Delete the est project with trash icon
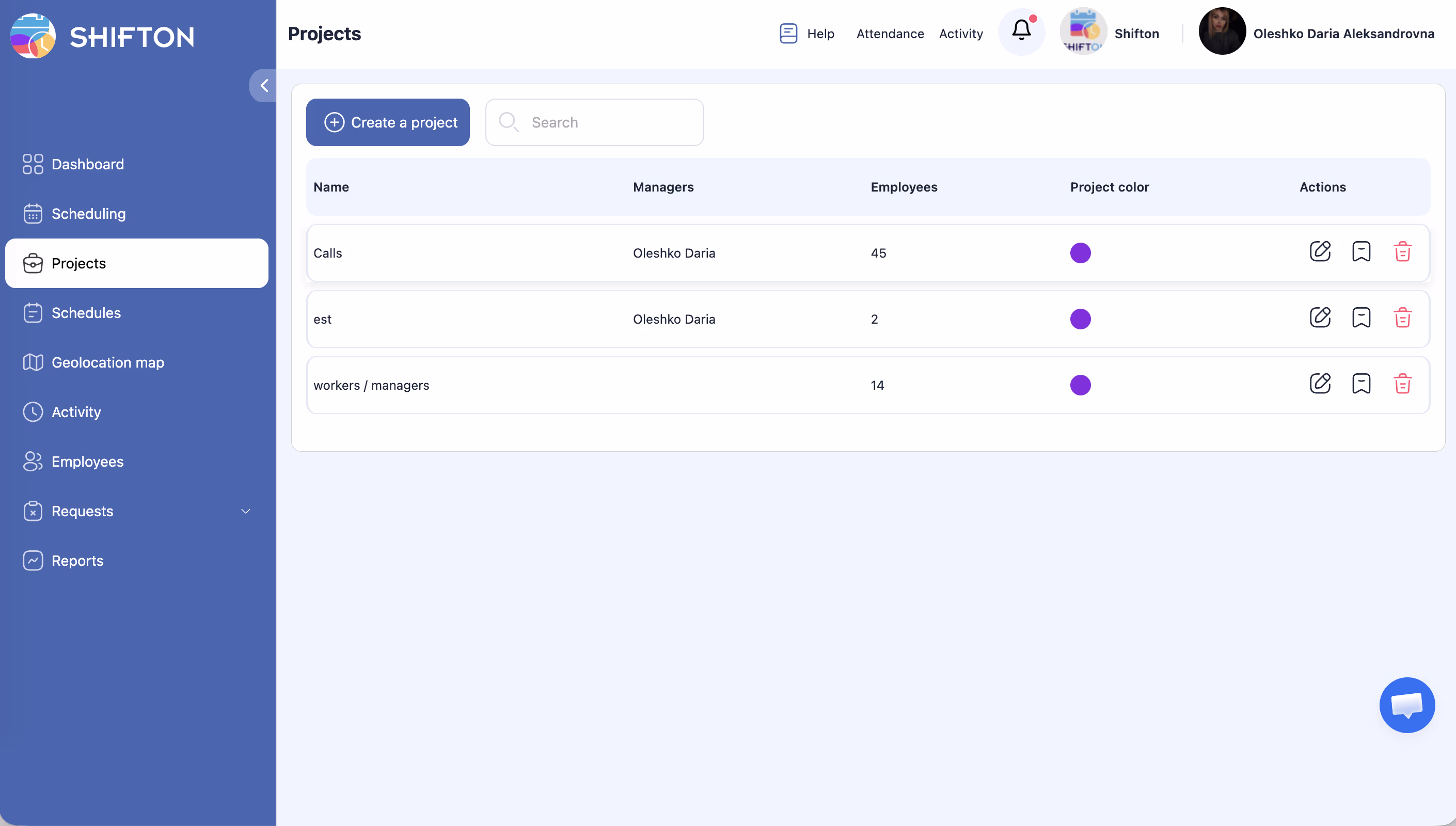The image size is (1456, 826). 1402,317
